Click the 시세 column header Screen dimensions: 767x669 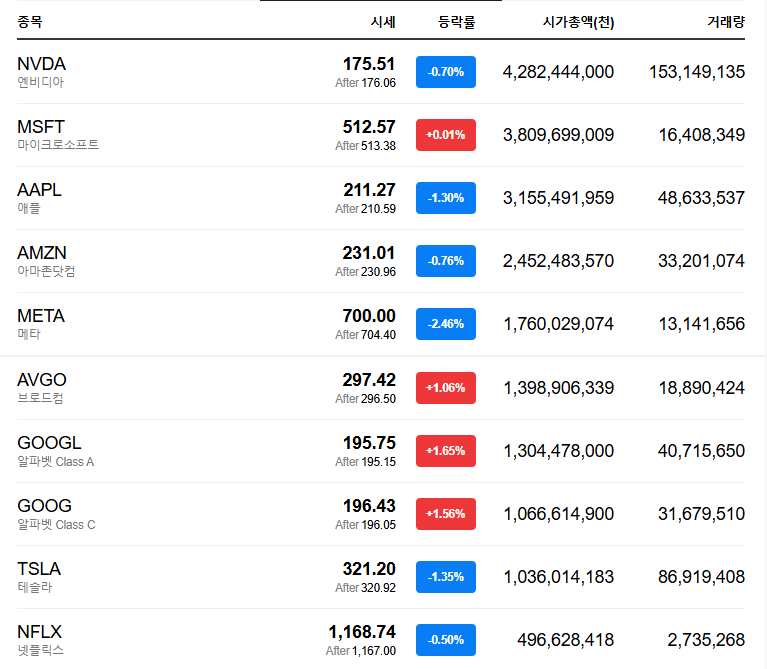coord(383,22)
